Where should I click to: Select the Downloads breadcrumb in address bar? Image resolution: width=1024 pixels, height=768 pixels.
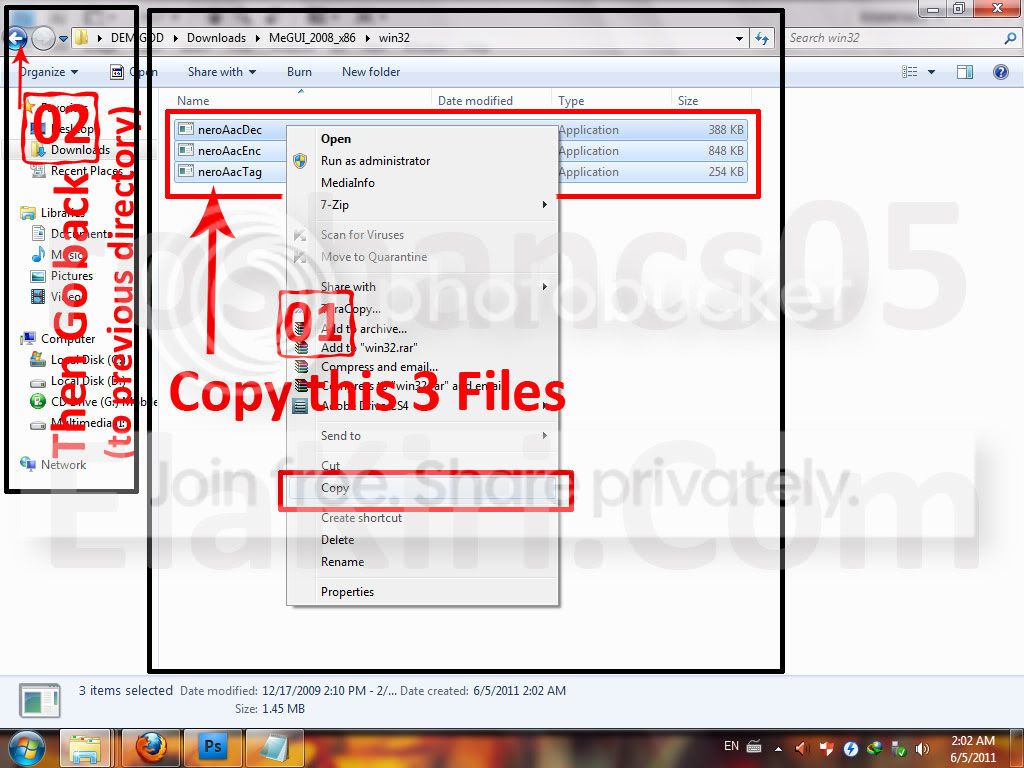tap(216, 38)
